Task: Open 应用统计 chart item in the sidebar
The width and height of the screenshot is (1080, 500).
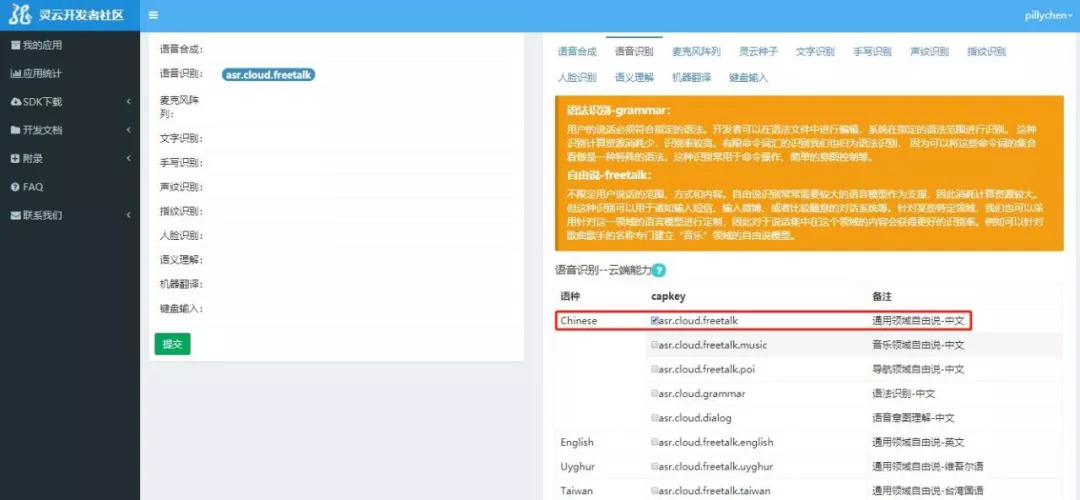Action: (37, 73)
